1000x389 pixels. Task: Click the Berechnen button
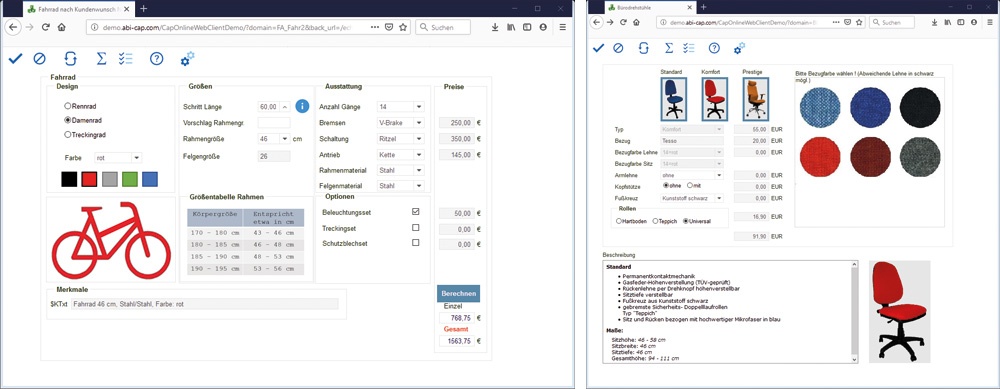(459, 293)
